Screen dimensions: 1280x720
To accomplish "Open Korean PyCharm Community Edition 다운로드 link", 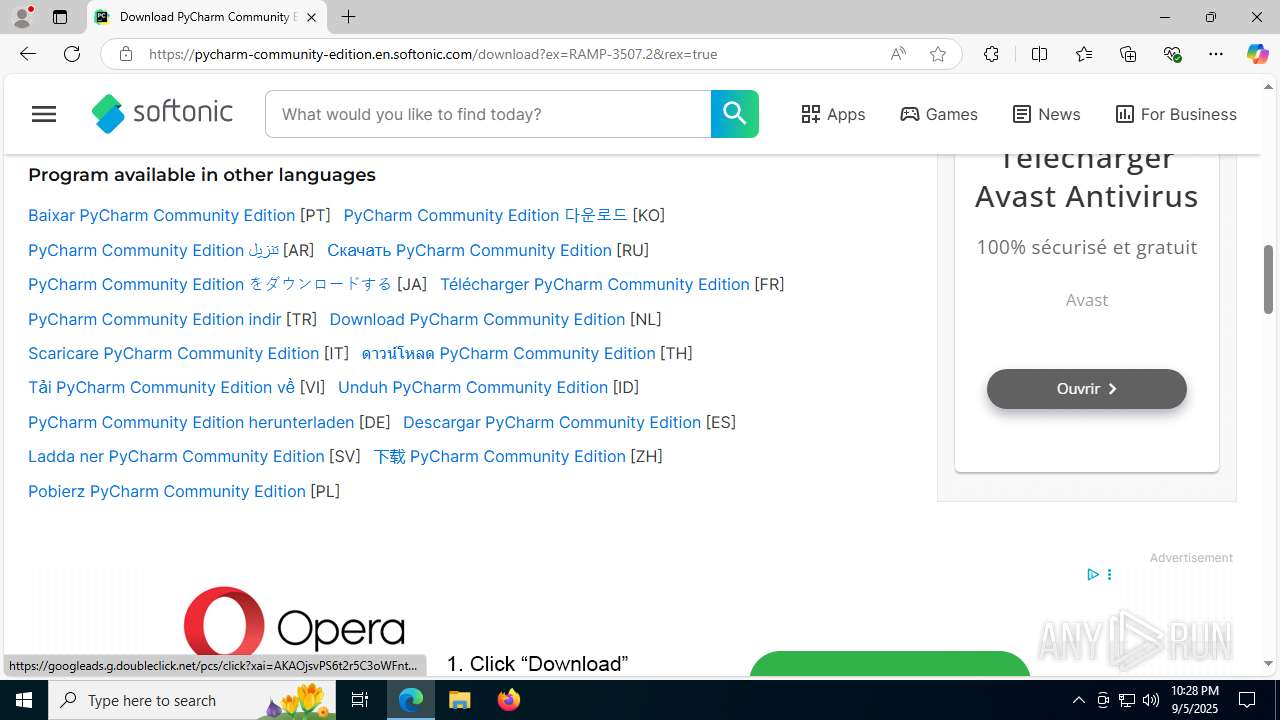I will 485,215.
